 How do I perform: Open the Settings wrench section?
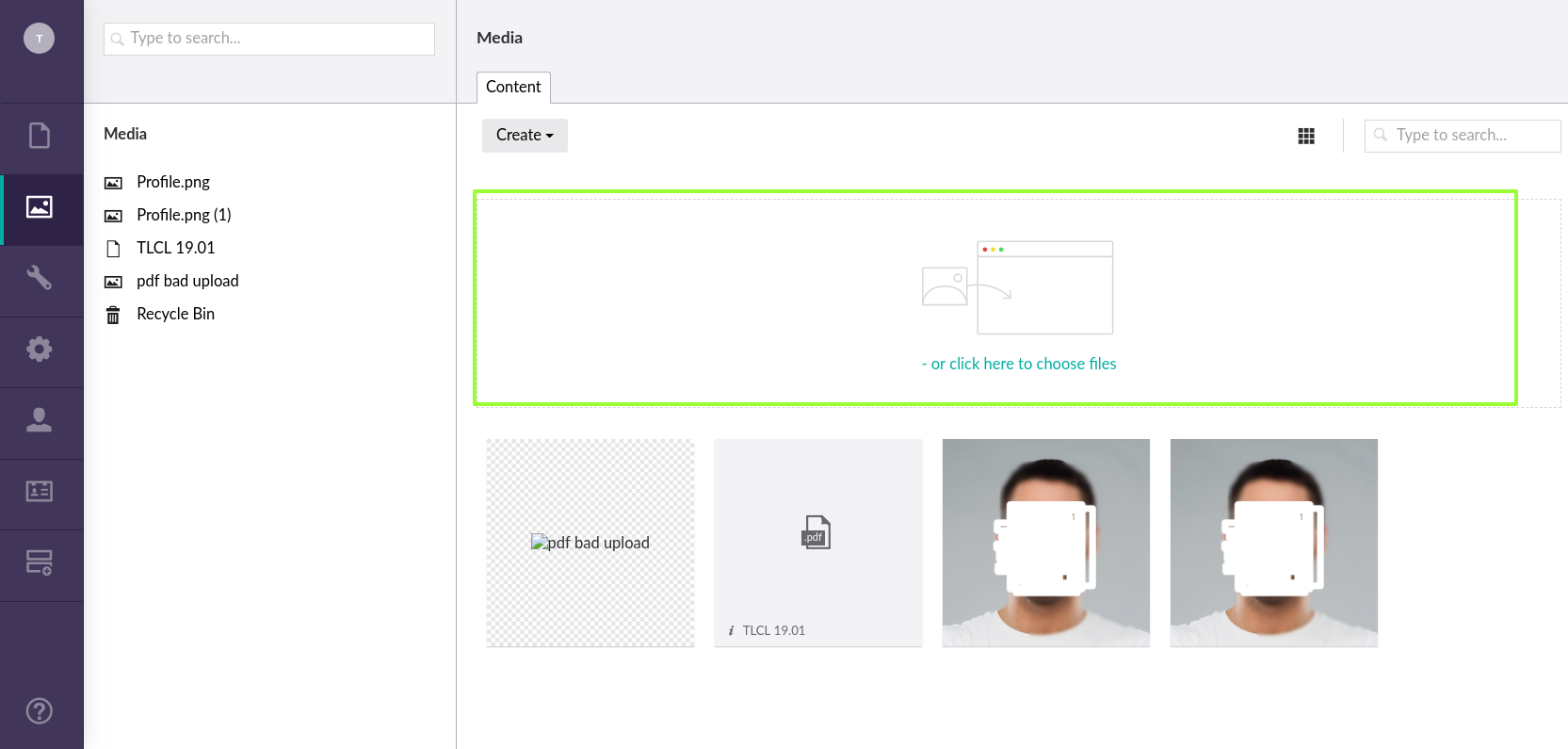[x=40, y=278]
